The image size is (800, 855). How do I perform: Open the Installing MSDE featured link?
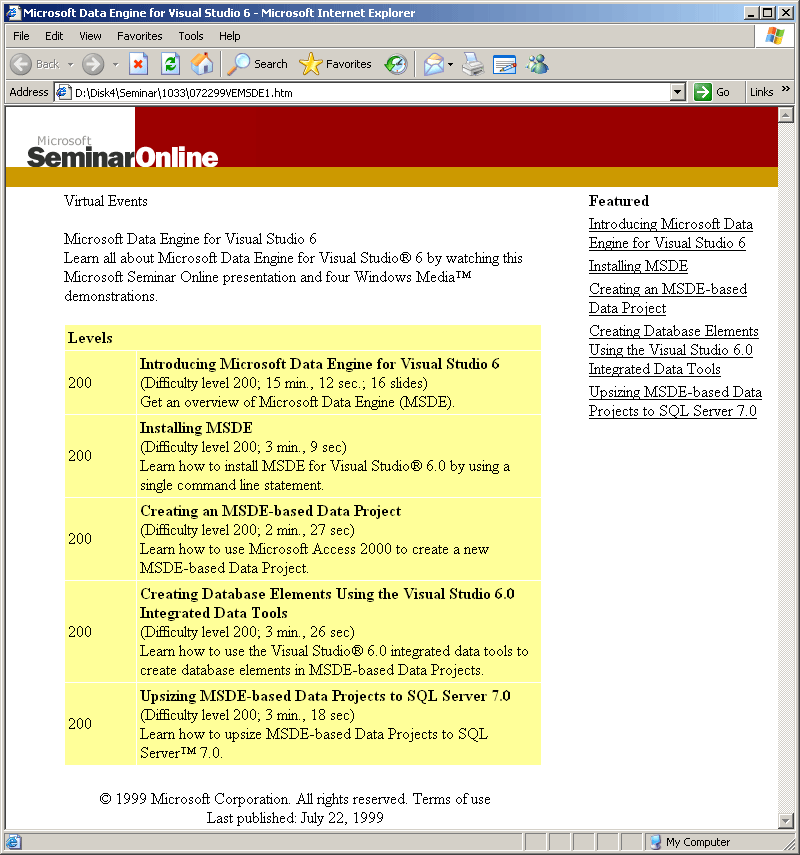pos(638,266)
